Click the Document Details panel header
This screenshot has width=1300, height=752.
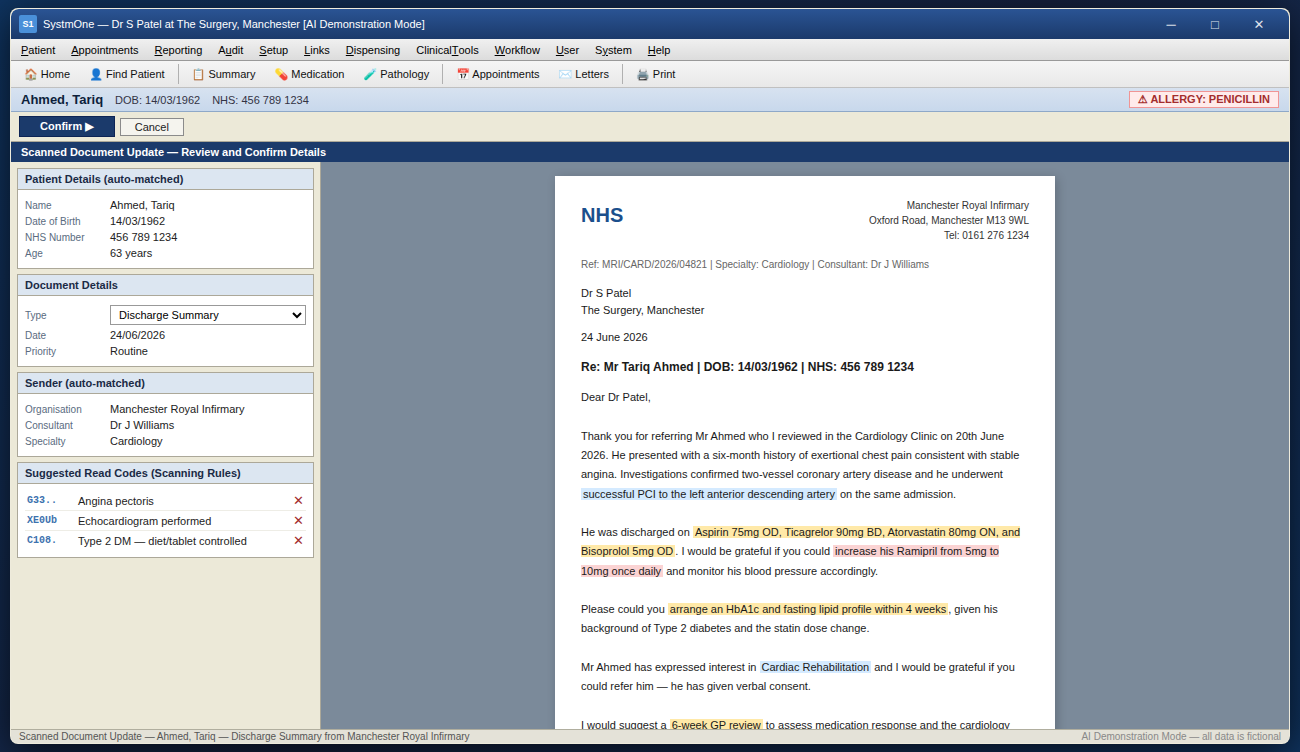165,285
